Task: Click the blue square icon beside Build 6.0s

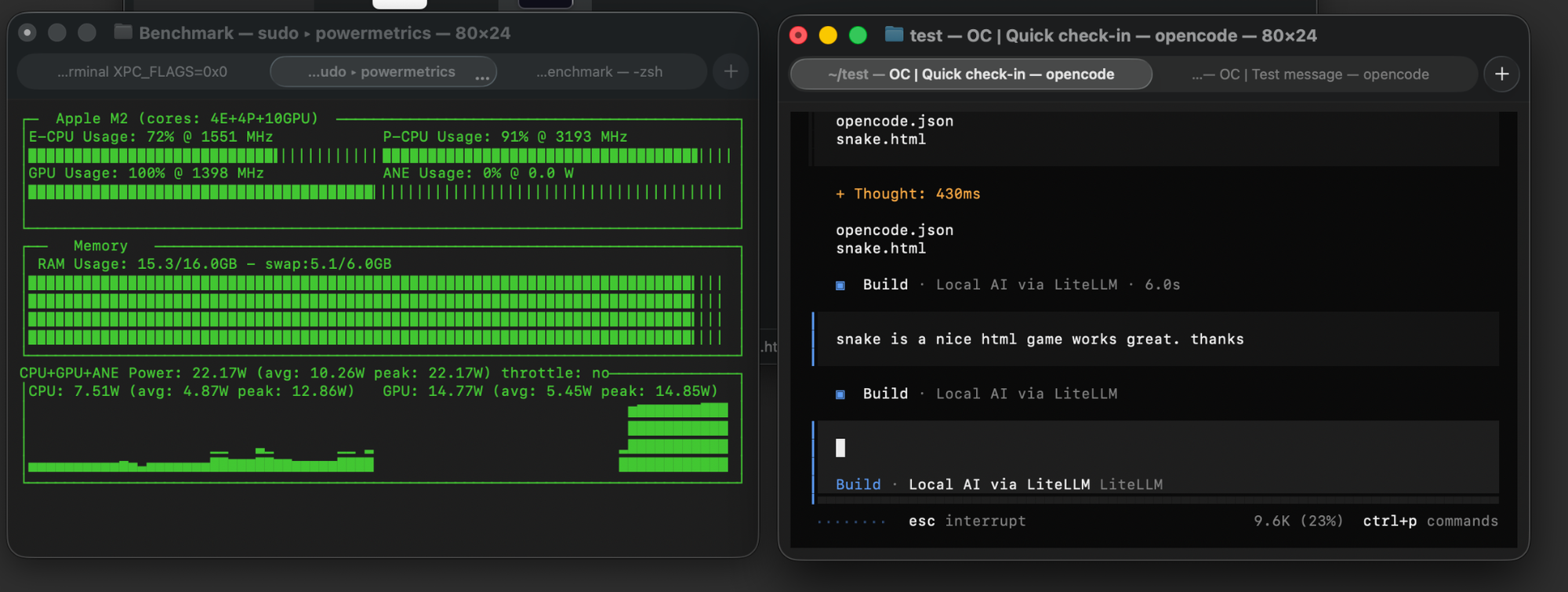Action: pos(840,285)
